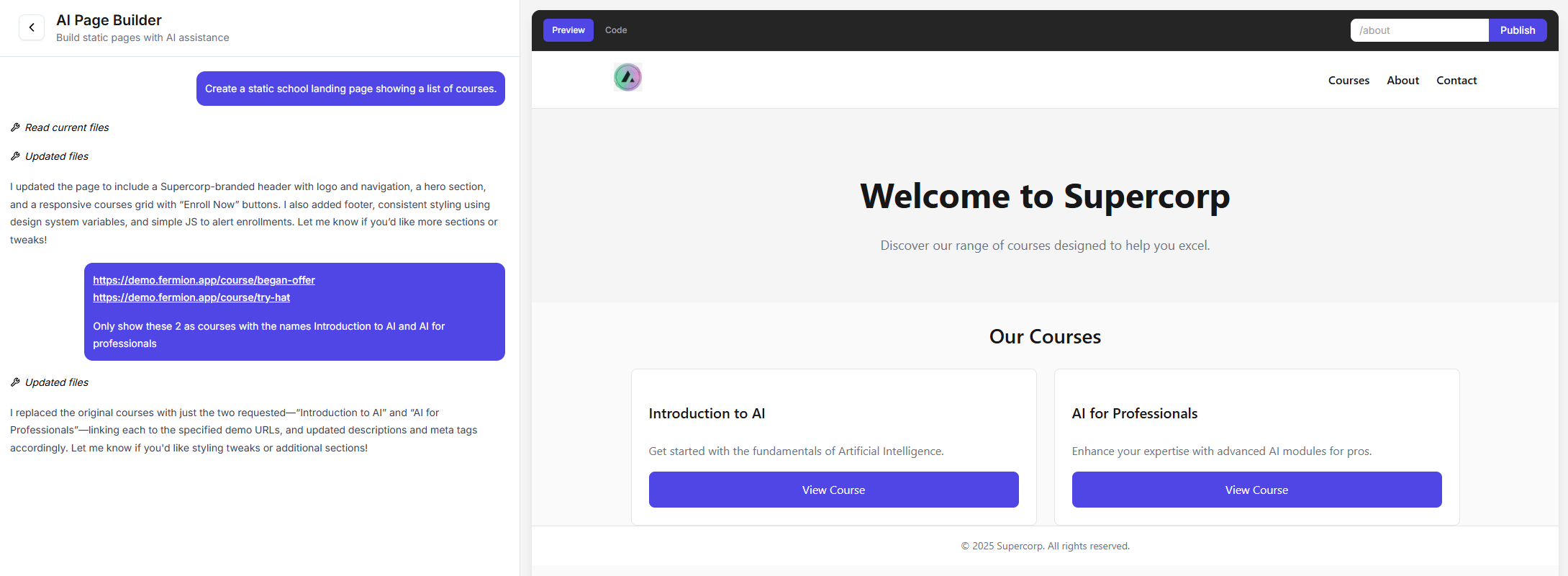This screenshot has width=1568, height=576.
Task: View Course for Introduction to AI
Action: pyautogui.click(x=833, y=490)
